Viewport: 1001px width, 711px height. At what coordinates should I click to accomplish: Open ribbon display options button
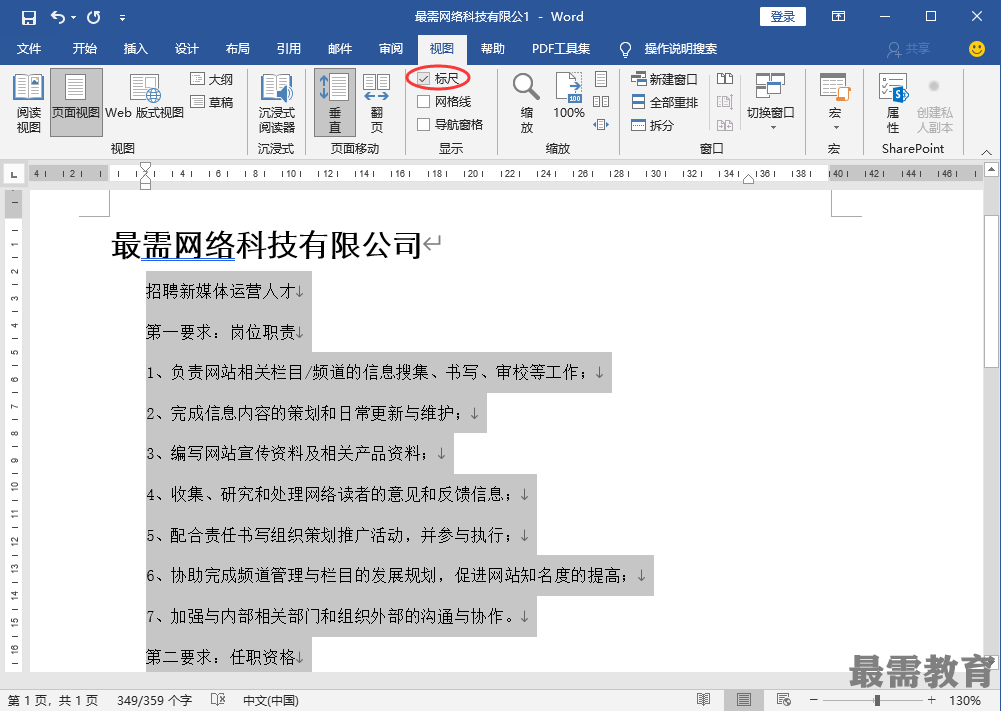(838, 17)
